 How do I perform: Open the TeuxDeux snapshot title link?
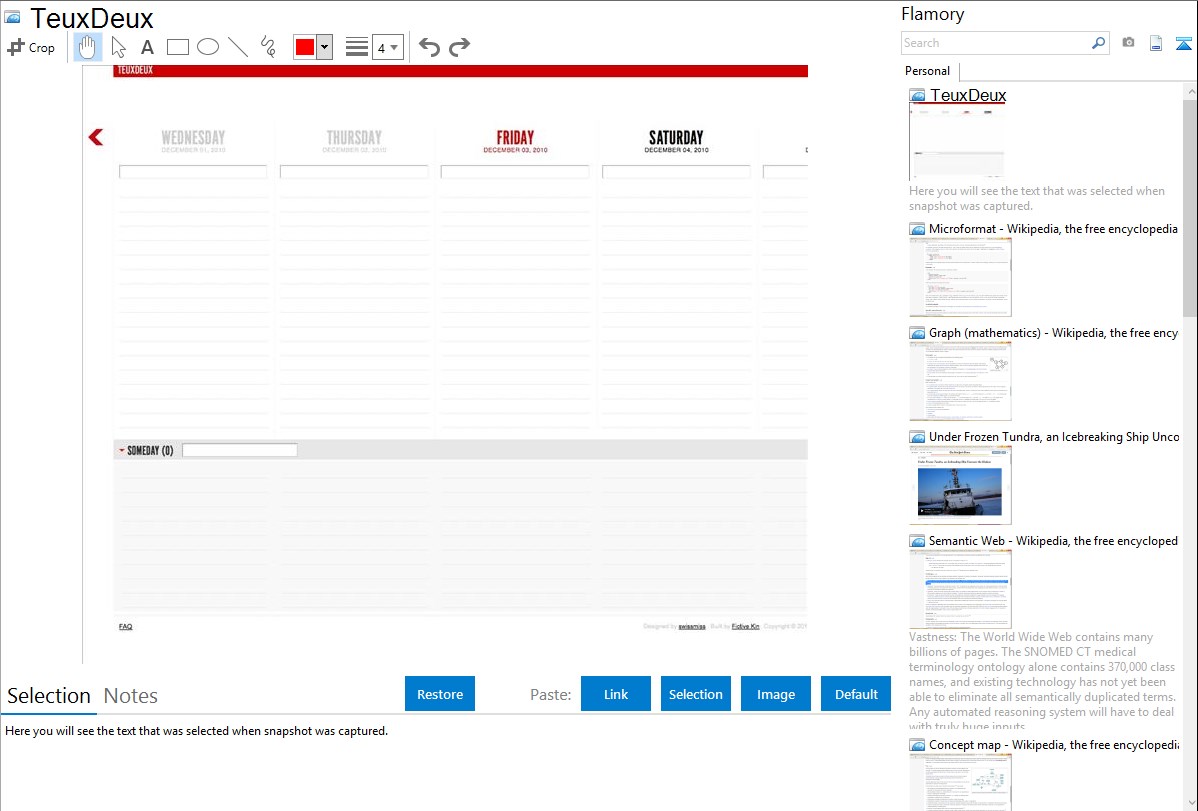tap(967, 96)
